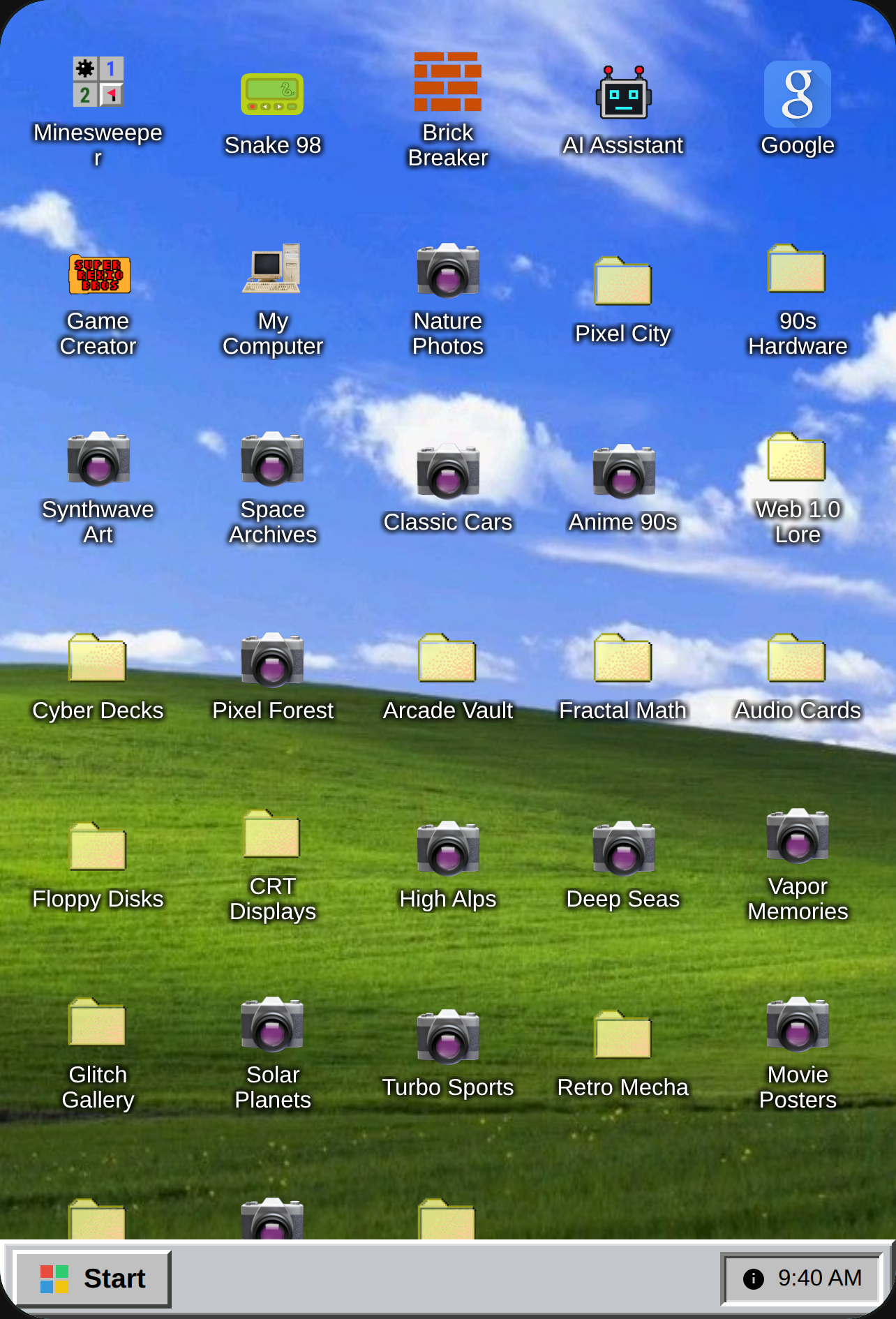Open the Floppy Disks folder
Screen dimensions: 896x1319
97,847
